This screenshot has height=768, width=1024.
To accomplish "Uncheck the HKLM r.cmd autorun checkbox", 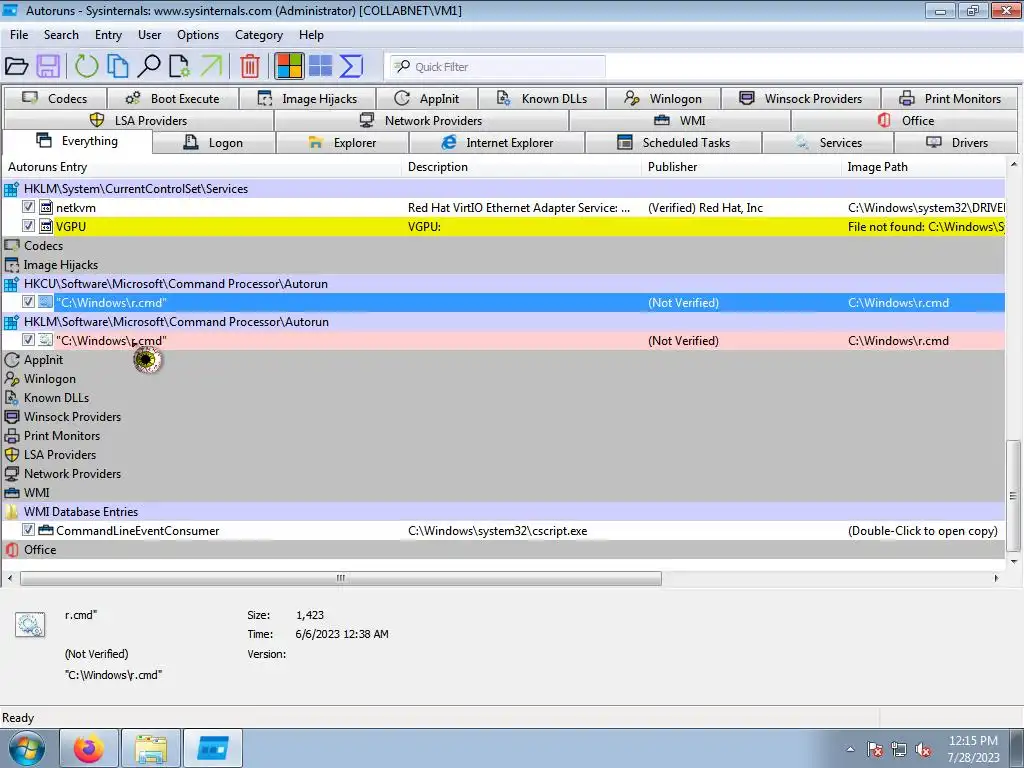I will click(x=28, y=340).
